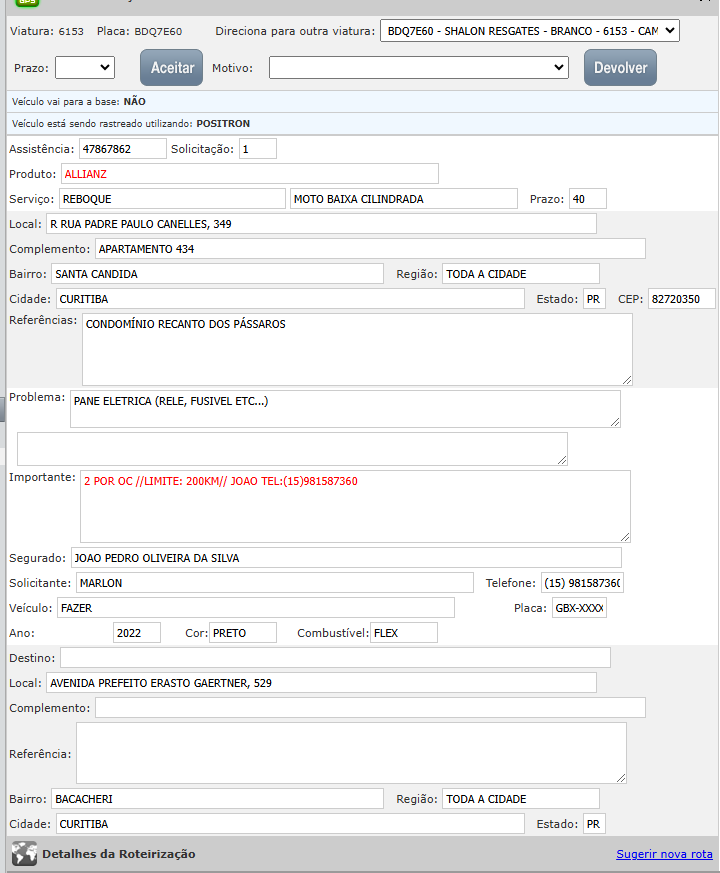720x873 pixels.
Task: Click the CEP field showing 82720350
Action: pyautogui.click(x=681, y=299)
